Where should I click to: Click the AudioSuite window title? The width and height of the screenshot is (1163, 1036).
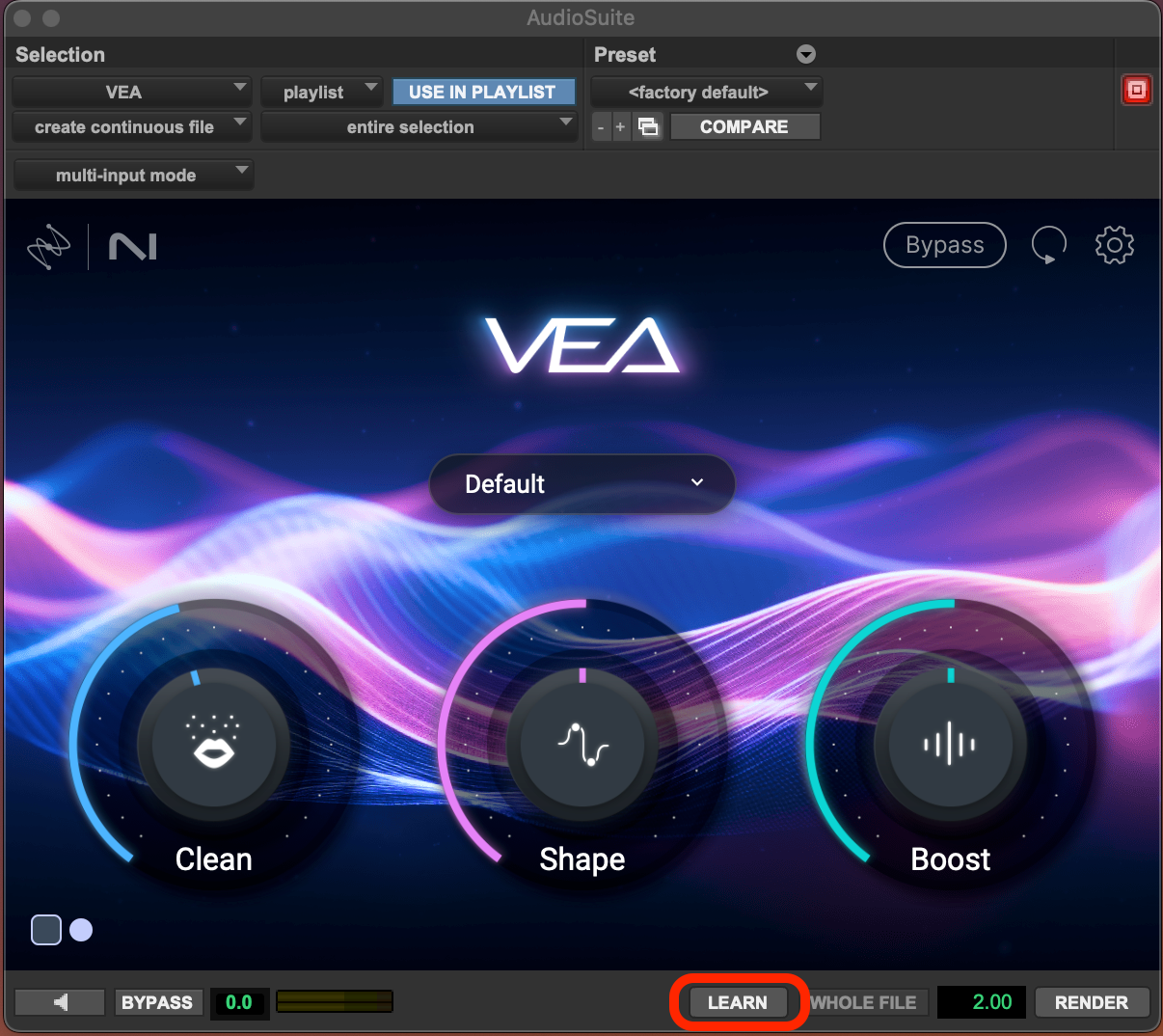tap(581, 17)
